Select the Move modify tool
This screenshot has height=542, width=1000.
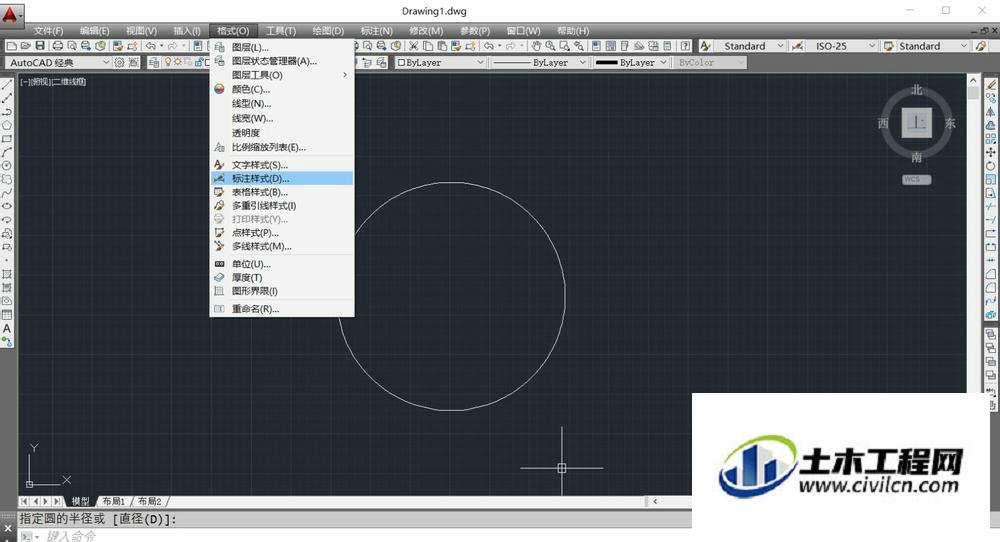pyautogui.click(x=990, y=152)
